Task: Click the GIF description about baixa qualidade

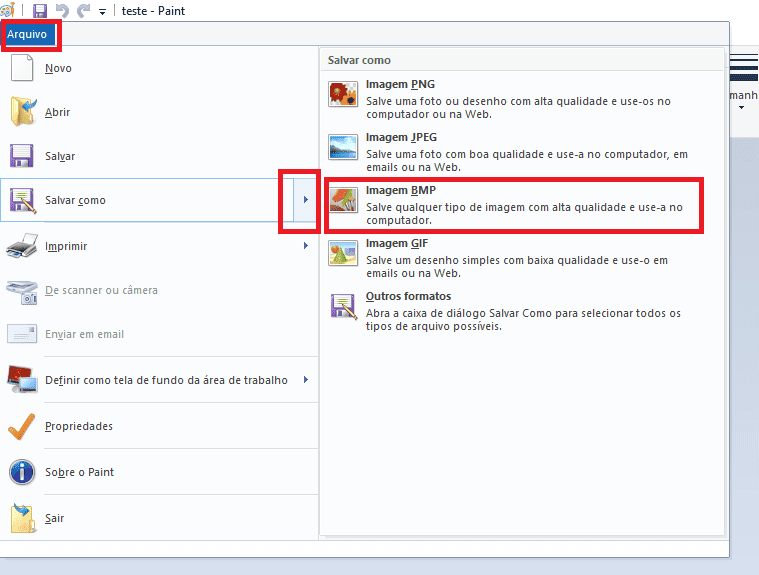Action: click(516, 267)
